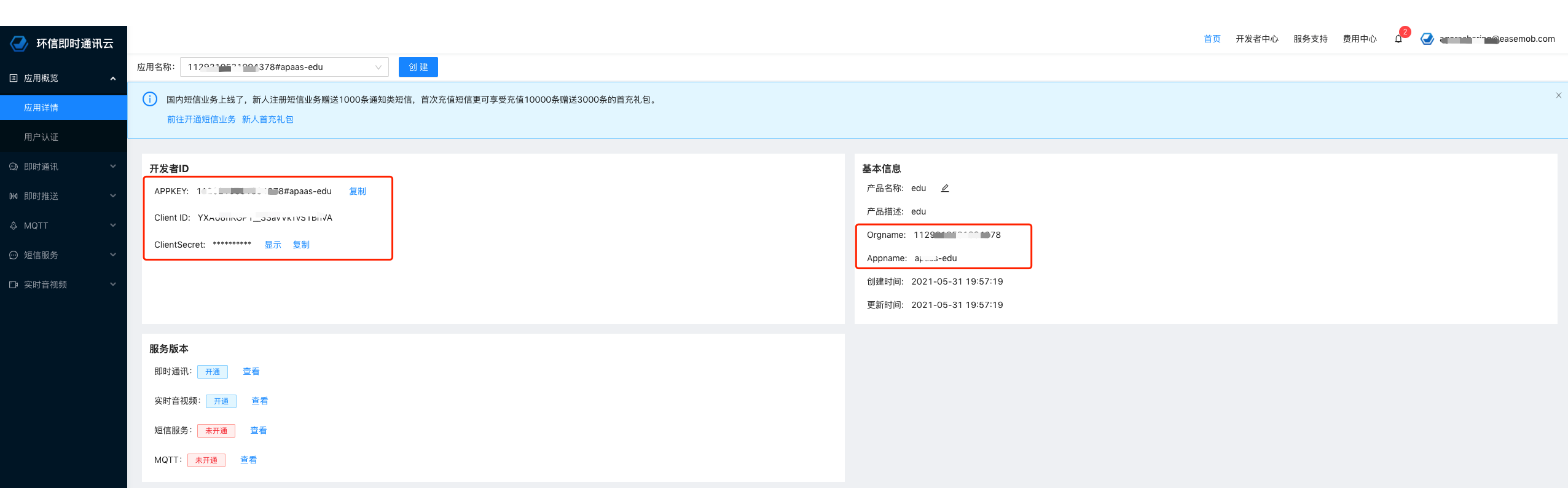1568x488 pixels.
Task: Copy the APPKEY value
Action: coord(358,191)
